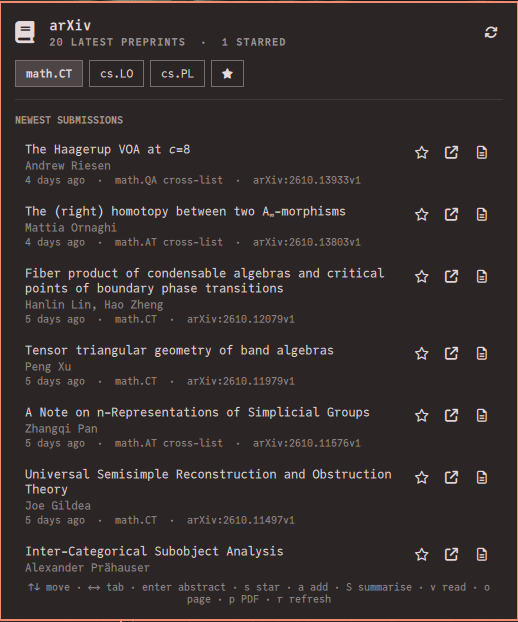Click author name Peng Xu

tap(48, 367)
